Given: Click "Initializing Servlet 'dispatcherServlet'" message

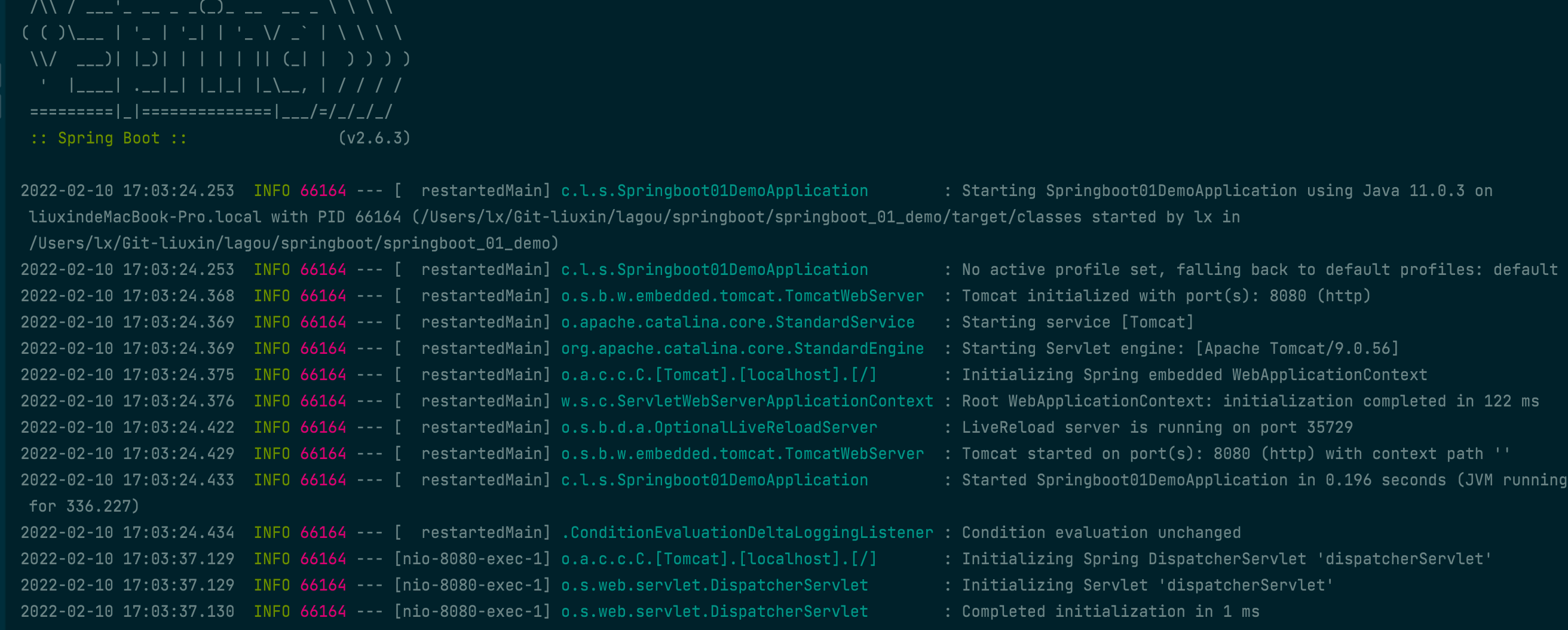Looking at the screenshot, I should tap(1148, 585).
